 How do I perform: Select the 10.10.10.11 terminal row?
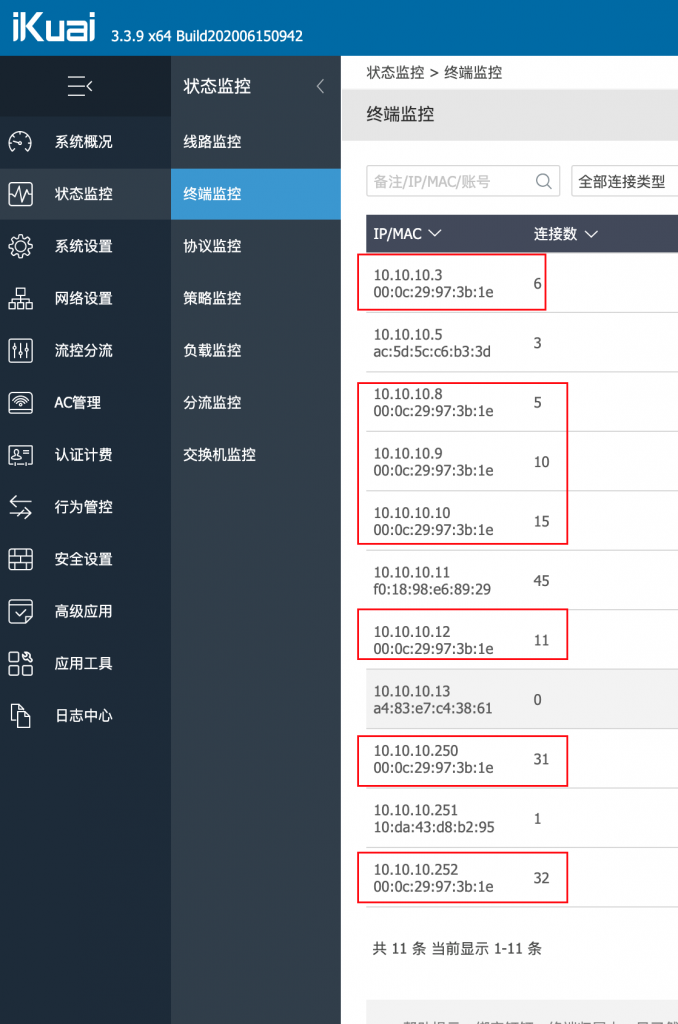(x=522, y=580)
